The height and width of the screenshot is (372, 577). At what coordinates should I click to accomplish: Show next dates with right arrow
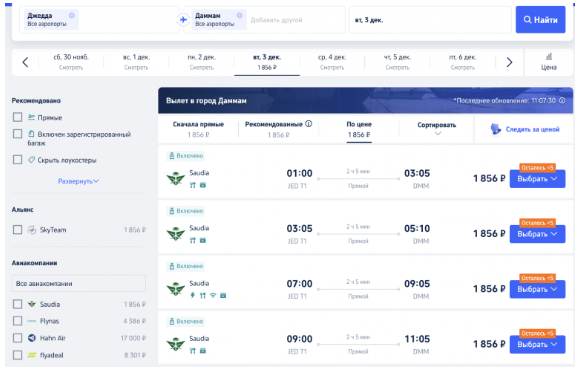(x=509, y=62)
